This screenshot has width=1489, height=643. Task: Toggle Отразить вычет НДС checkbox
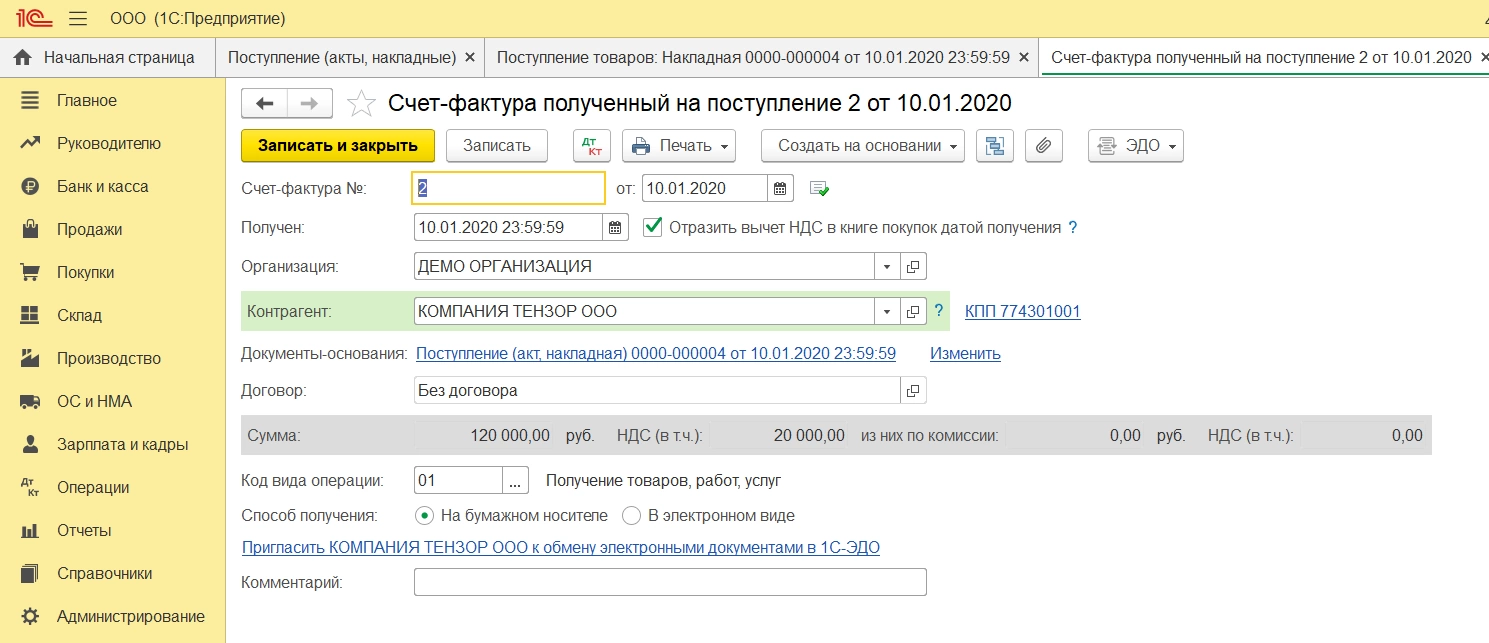(653, 227)
